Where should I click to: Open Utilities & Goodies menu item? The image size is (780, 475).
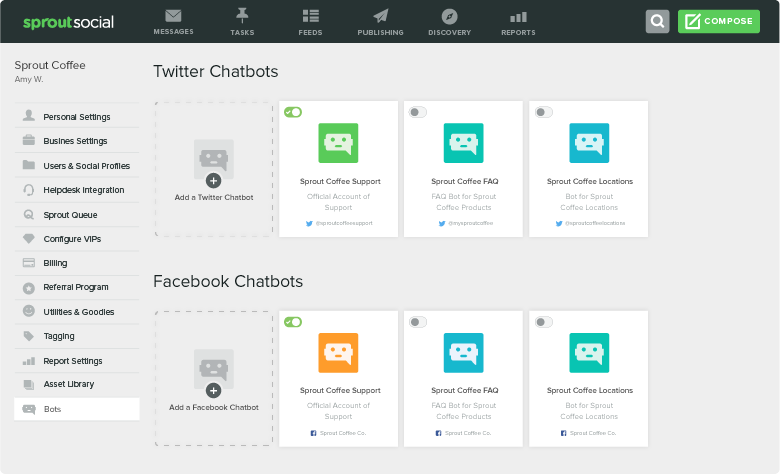pyautogui.click(x=77, y=312)
